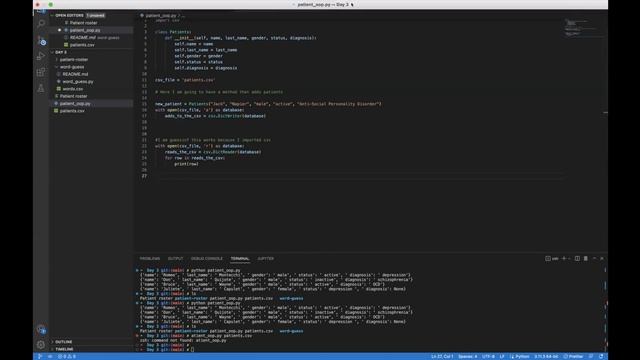This screenshot has width=640, height=360.
Task: Select the Terminal tab
Action: (240, 258)
